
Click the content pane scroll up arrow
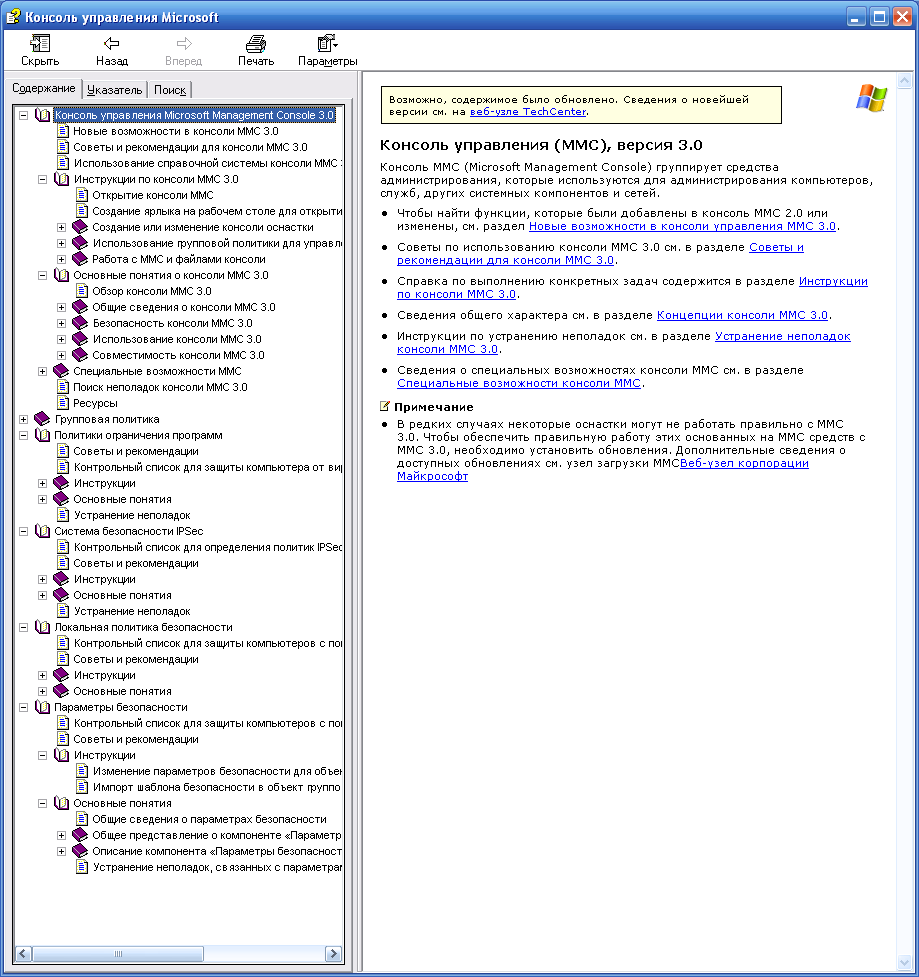click(904, 80)
